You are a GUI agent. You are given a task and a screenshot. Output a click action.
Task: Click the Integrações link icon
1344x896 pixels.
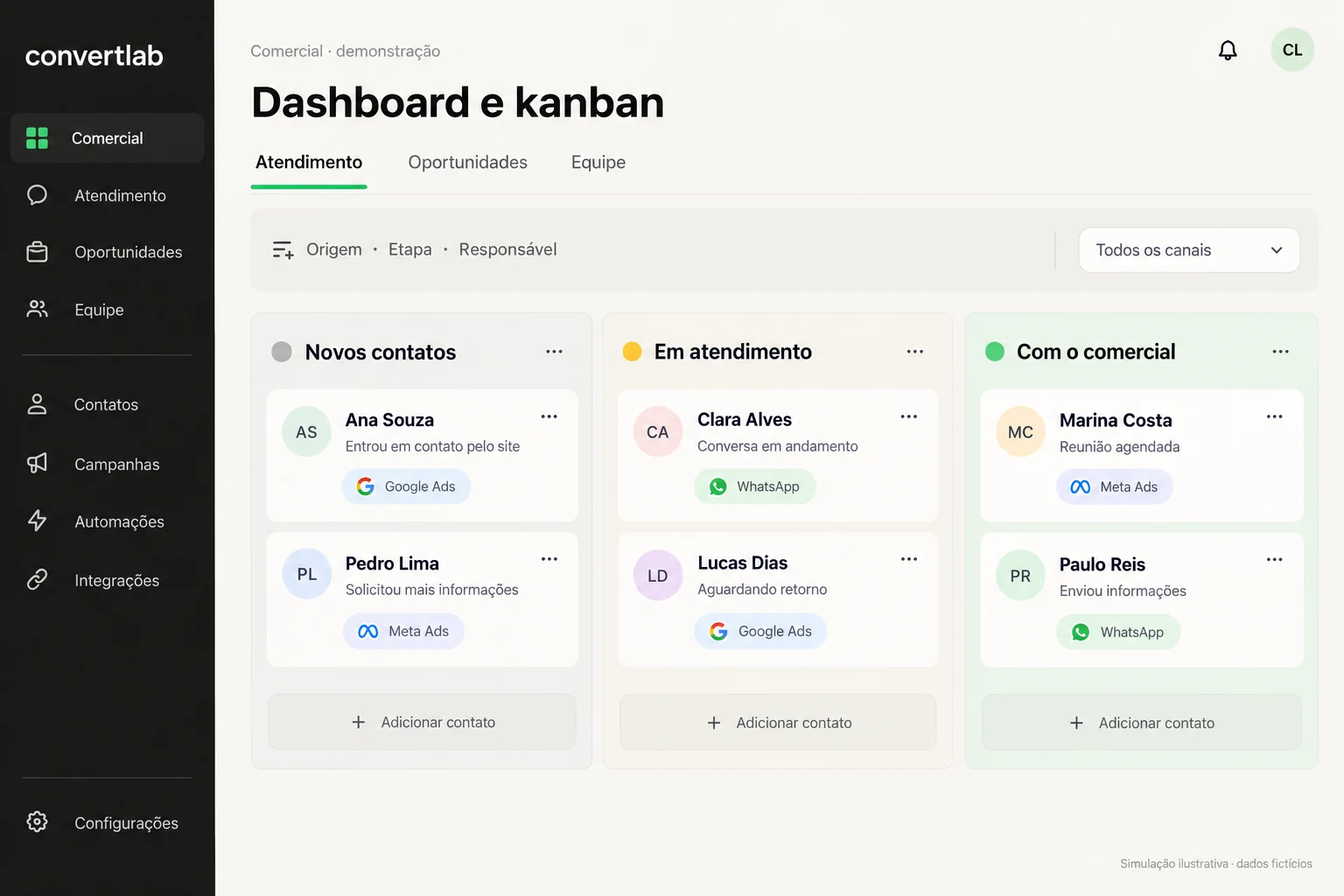click(x=37, y=579)
